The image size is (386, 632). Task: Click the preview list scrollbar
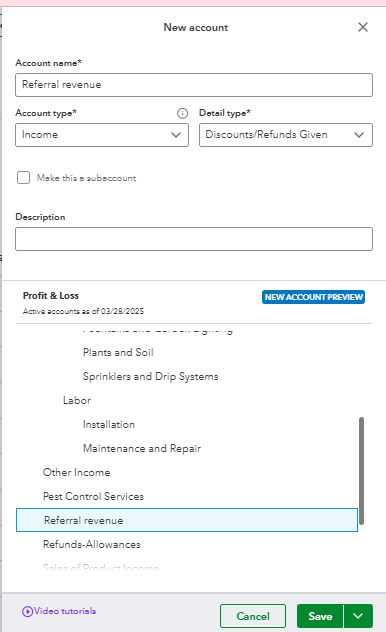[361, 471]
